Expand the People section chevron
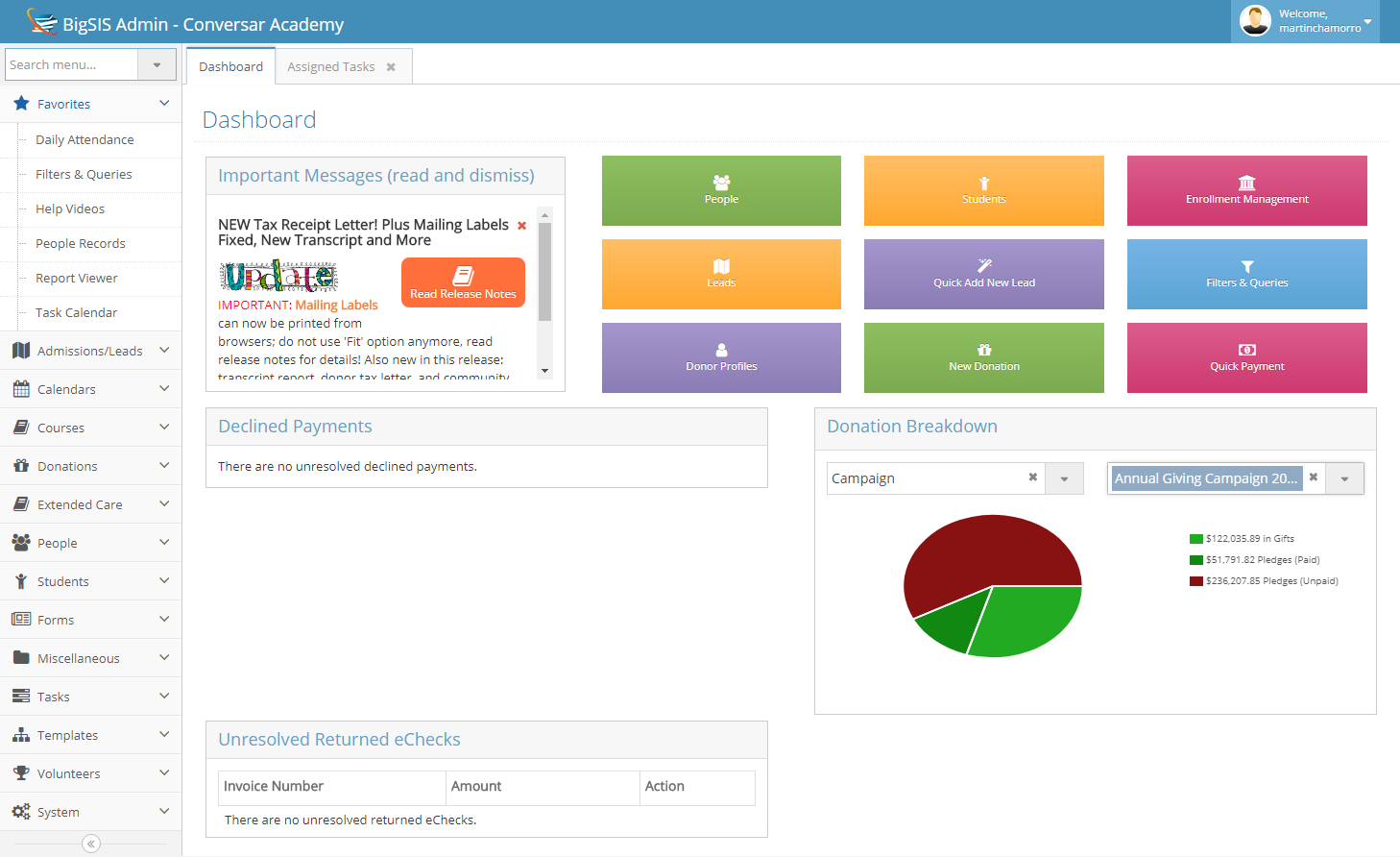Viewport: 1400px width, 857px height. (x=164, y=543)
